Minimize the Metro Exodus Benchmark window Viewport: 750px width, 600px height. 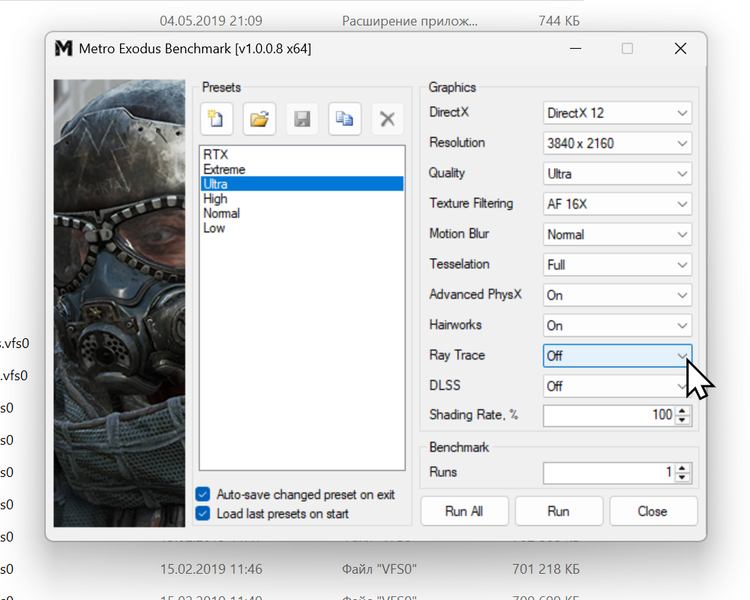pyautogui.click(x=575, y=48)
